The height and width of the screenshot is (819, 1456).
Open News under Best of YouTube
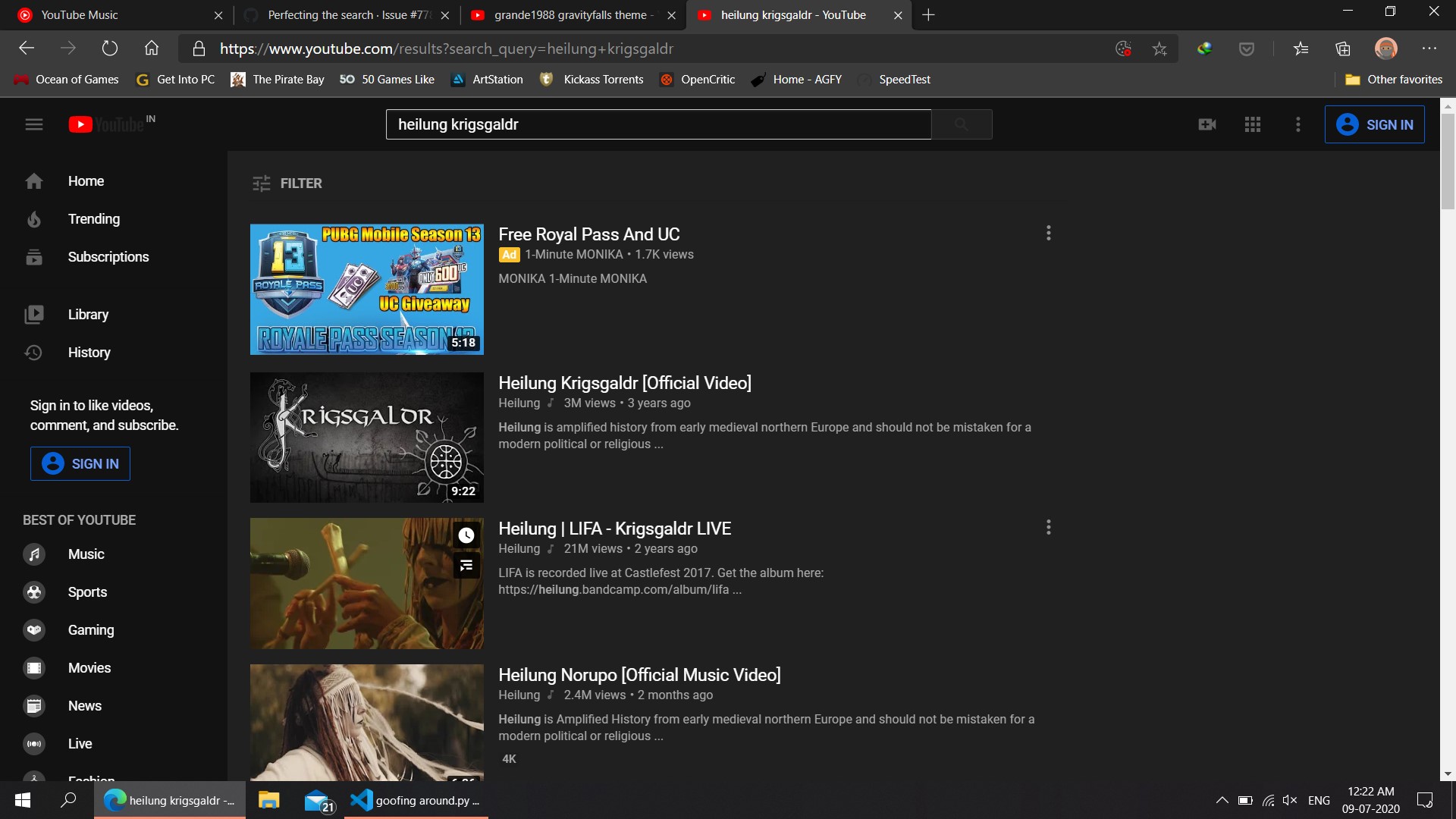tap(85, 706)
